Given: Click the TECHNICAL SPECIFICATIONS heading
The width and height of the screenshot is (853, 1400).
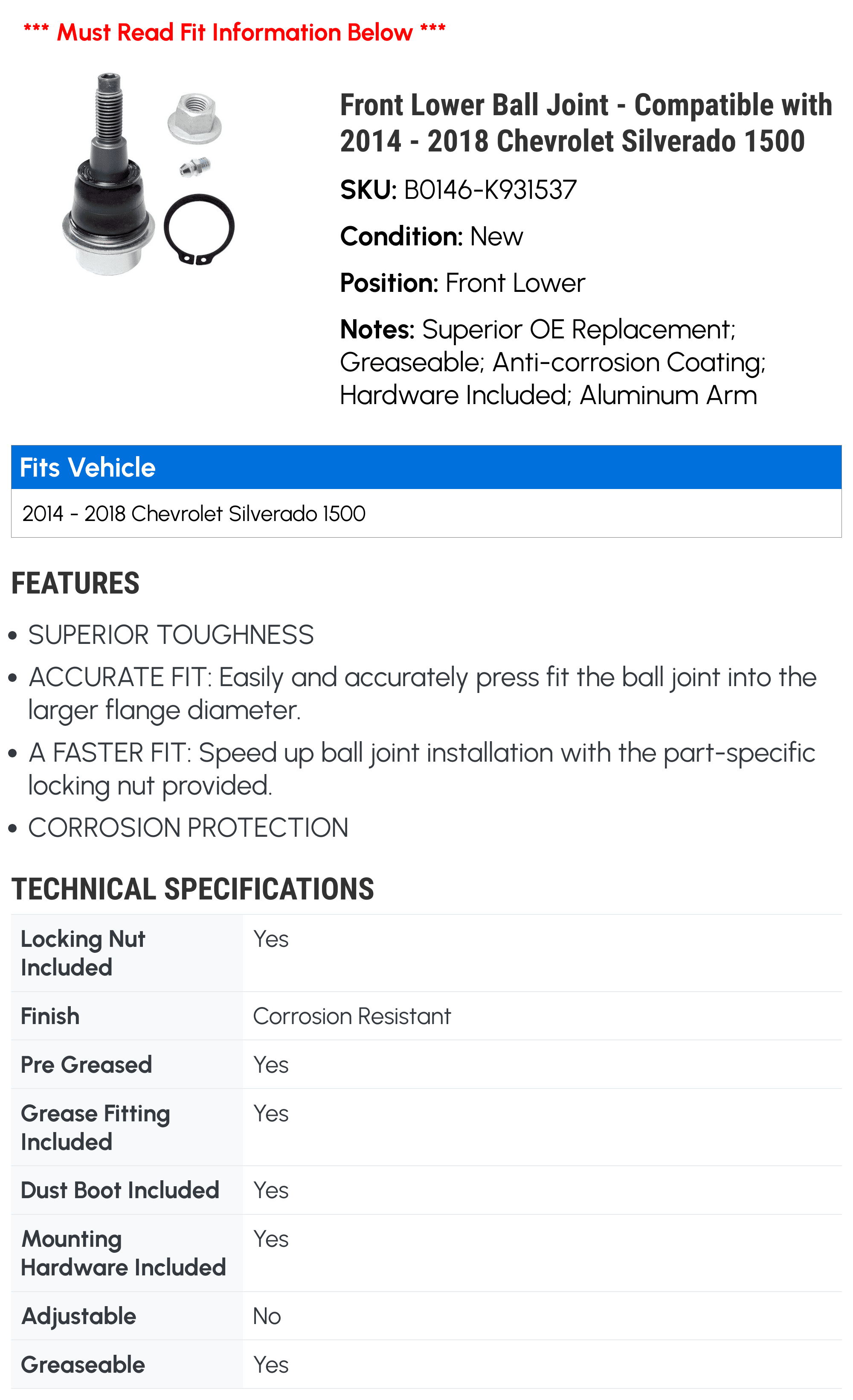Looking at the screenshot, I should tap(192, 889).
